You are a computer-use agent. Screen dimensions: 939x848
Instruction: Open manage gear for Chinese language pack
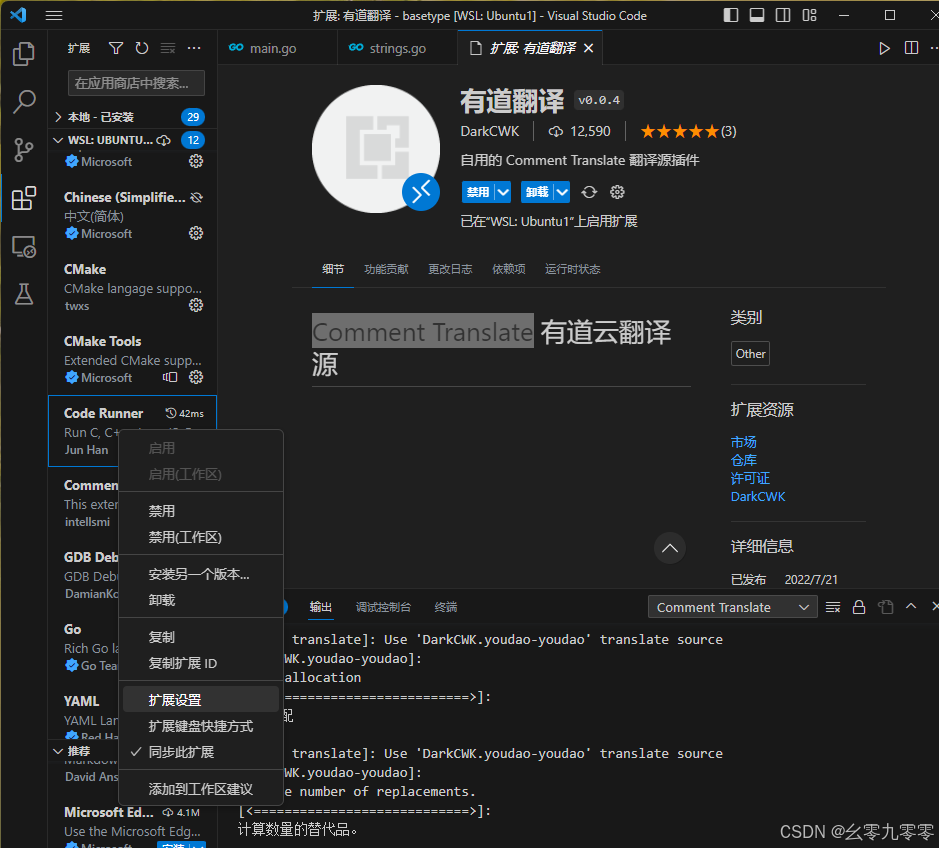(x=196, y=233)
